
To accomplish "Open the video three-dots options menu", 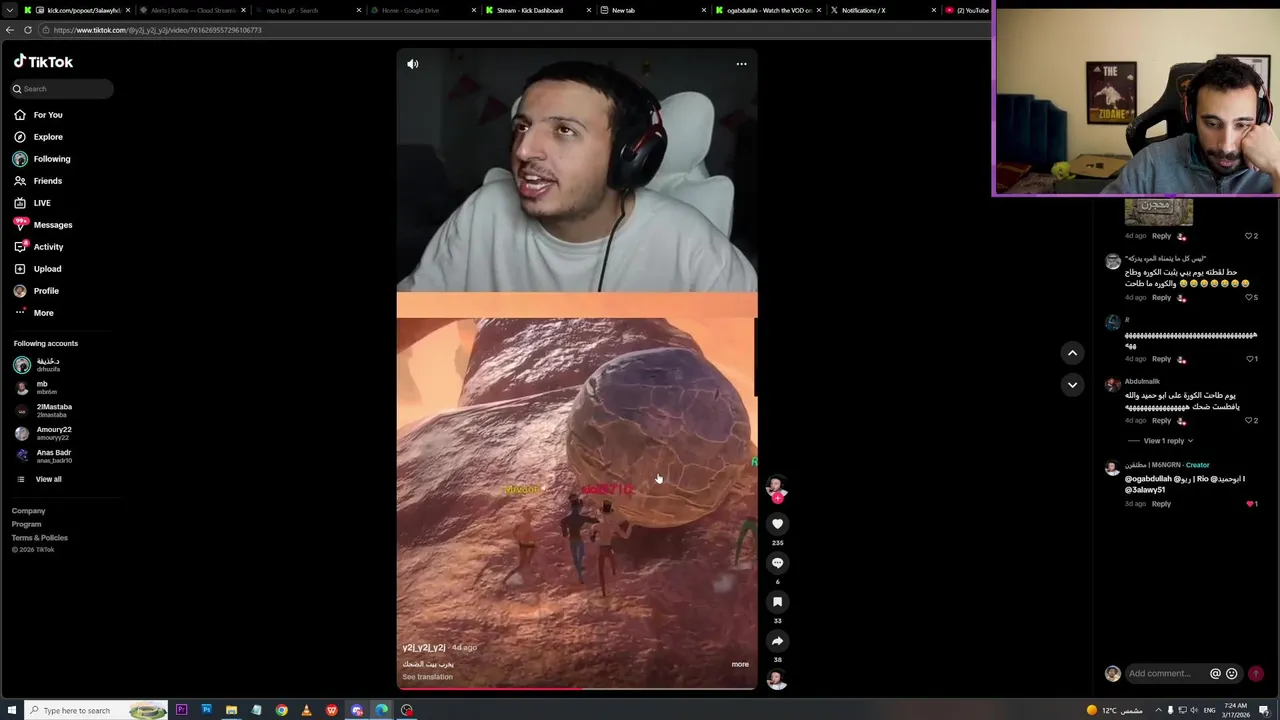I will [741, 64].
